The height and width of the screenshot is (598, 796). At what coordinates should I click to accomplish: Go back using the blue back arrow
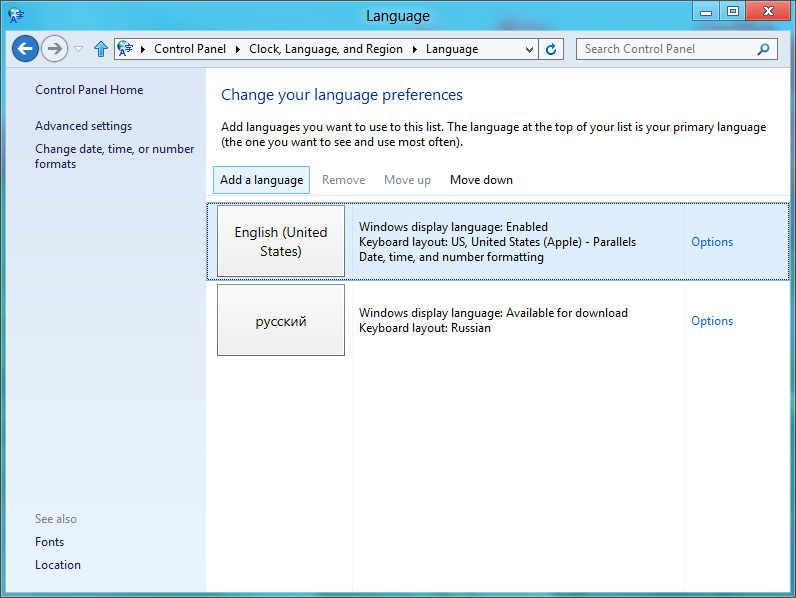click(x=25, y=49)
